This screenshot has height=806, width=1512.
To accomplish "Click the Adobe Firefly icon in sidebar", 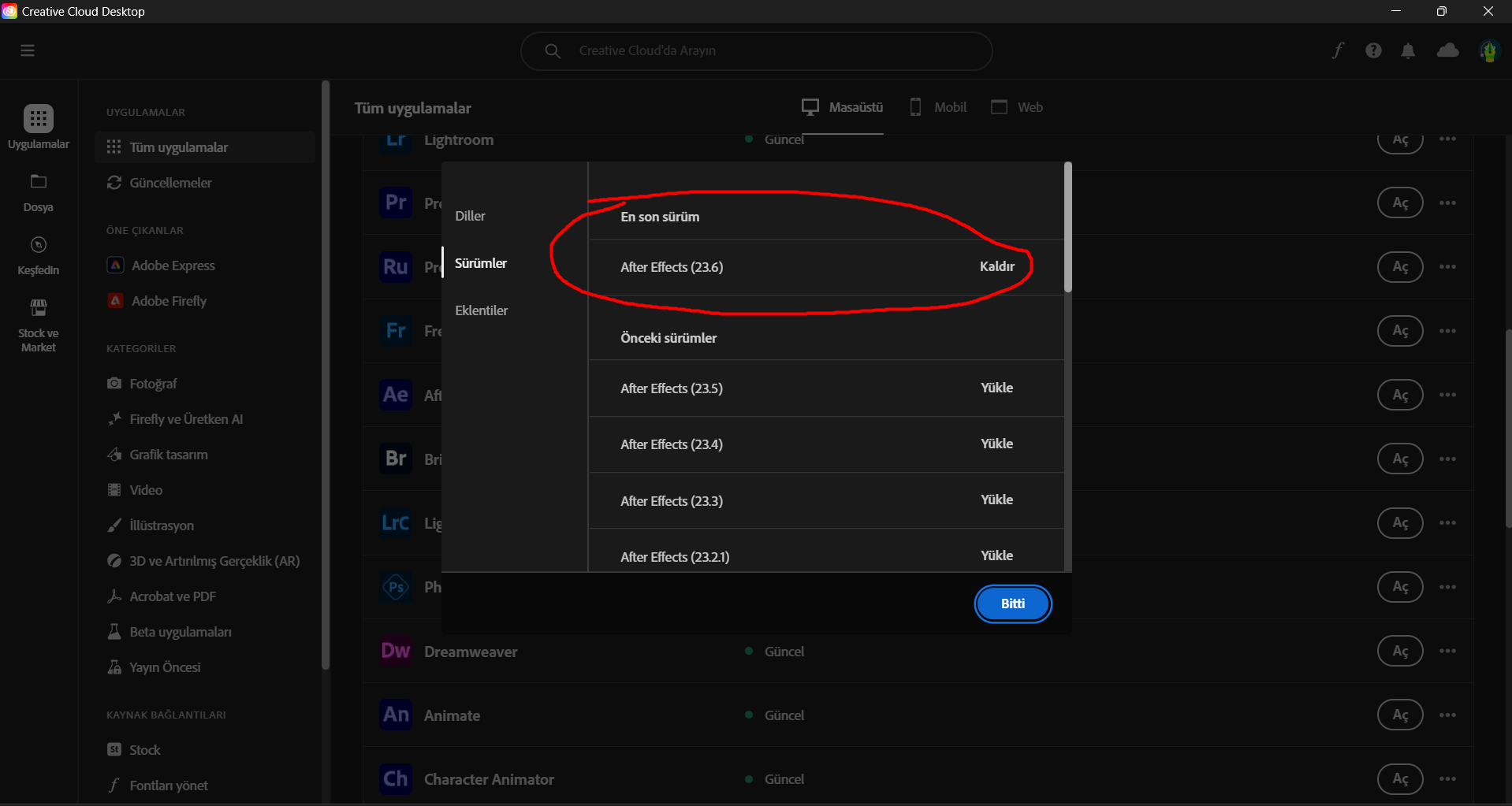I will pos(115,300).
